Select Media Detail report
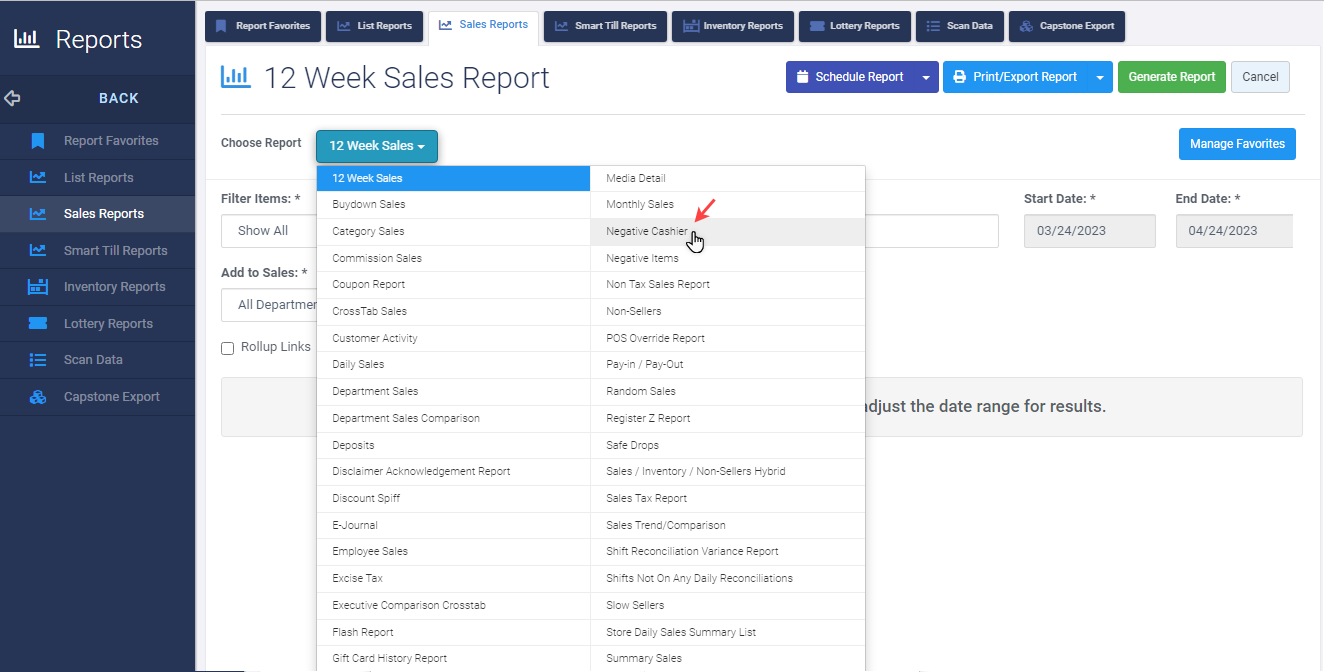 point(728,178)
